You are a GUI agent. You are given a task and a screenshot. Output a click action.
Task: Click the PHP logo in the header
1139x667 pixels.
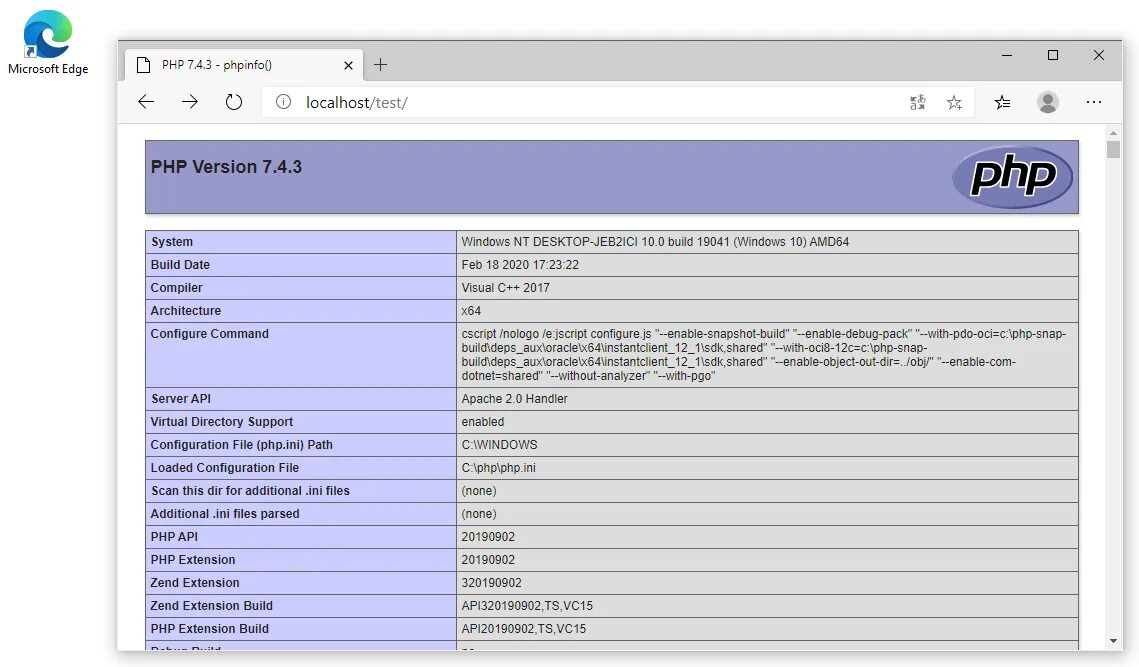click(x=1012, y=176)
